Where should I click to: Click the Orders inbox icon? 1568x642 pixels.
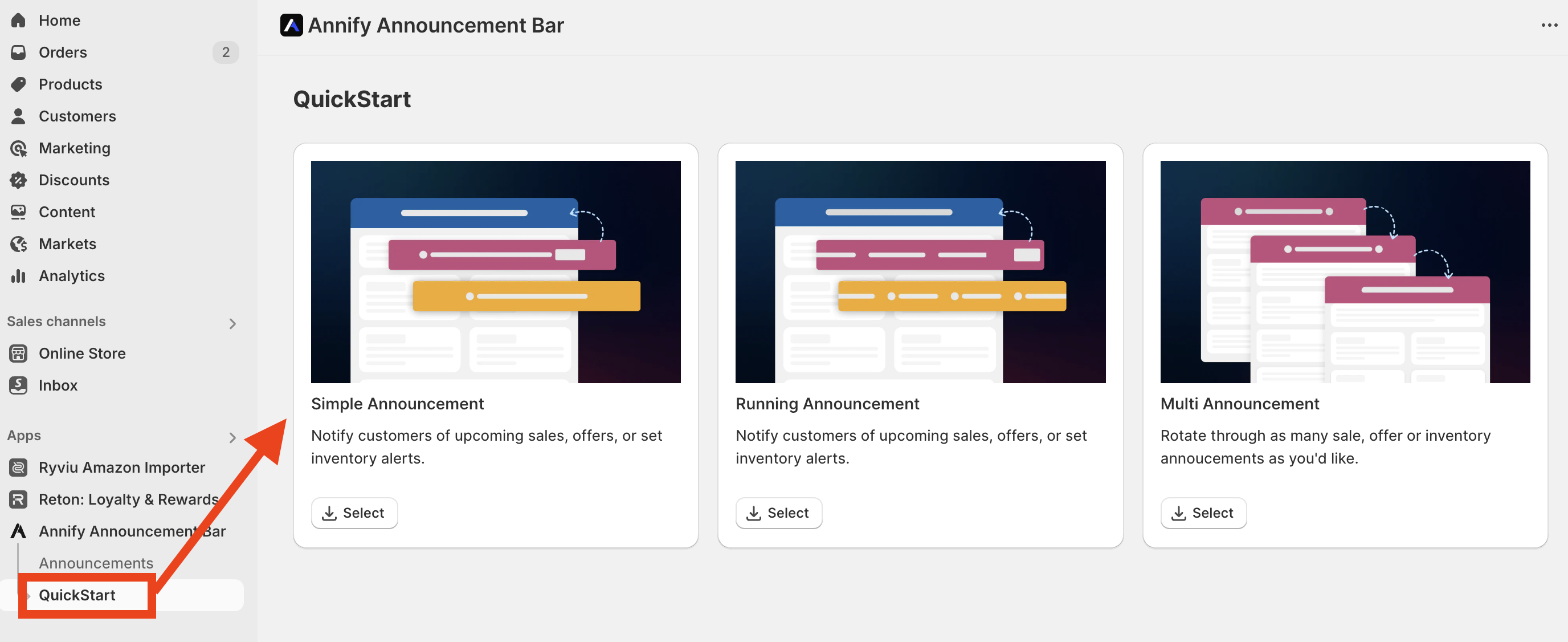click(x=18, y=52)
